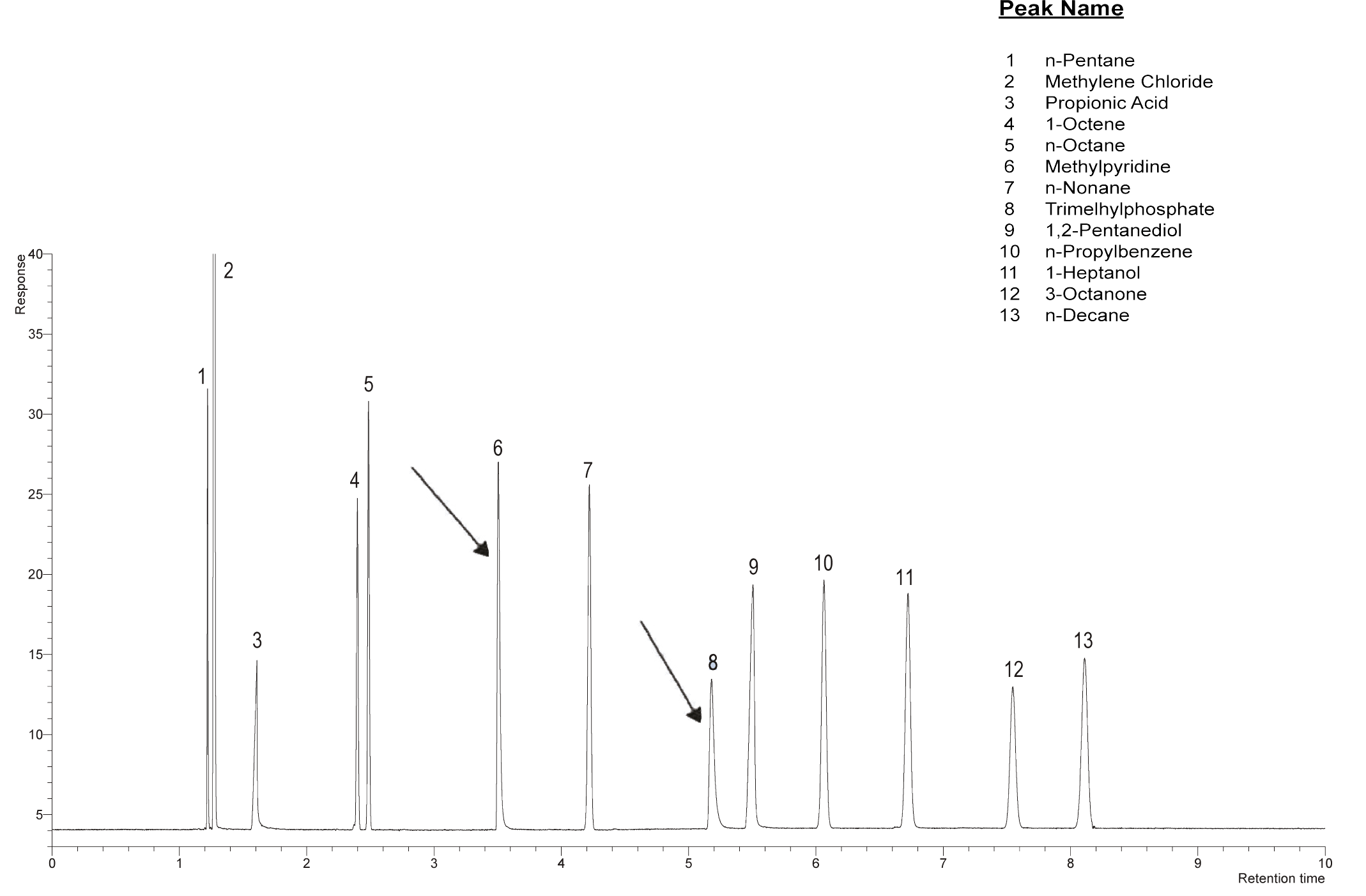Click the 10 tick on retention axis
Image resolution: width=1366 pixels, height=896 pixels.
[x=1324, y=864]
